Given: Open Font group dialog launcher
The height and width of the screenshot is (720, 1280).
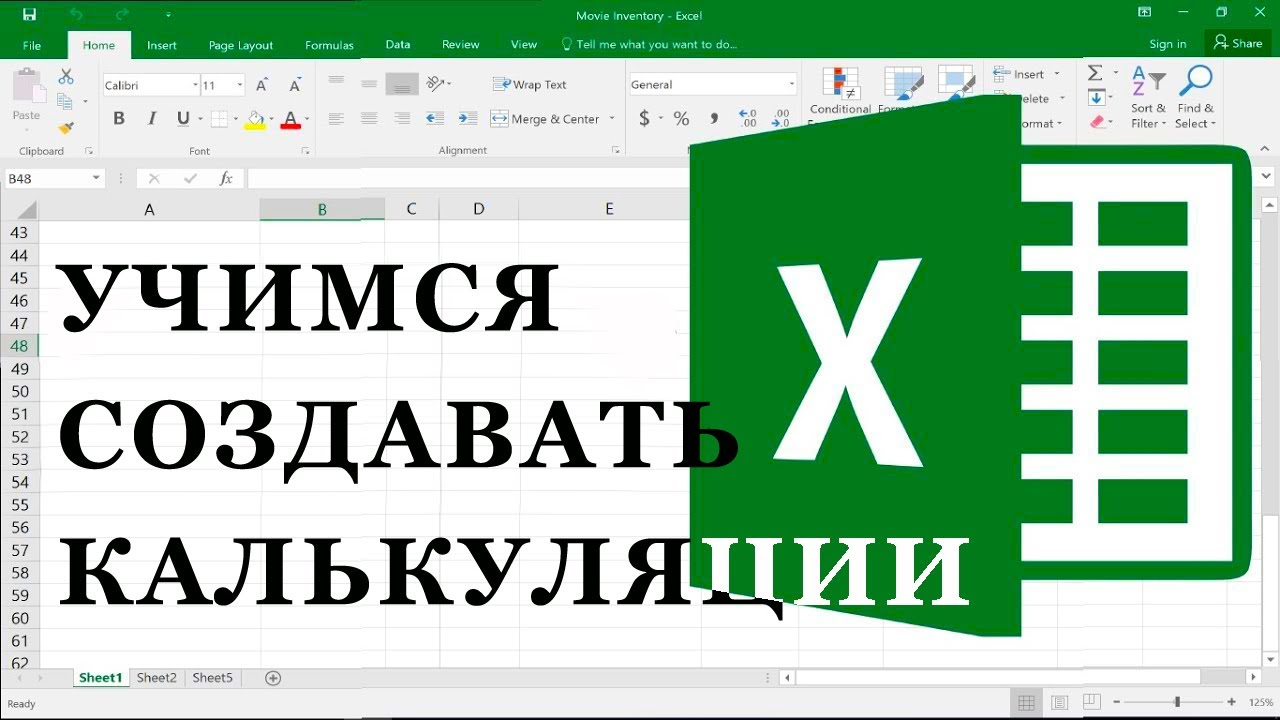Looking at the screenshot, I should click(x=305, y=151).
